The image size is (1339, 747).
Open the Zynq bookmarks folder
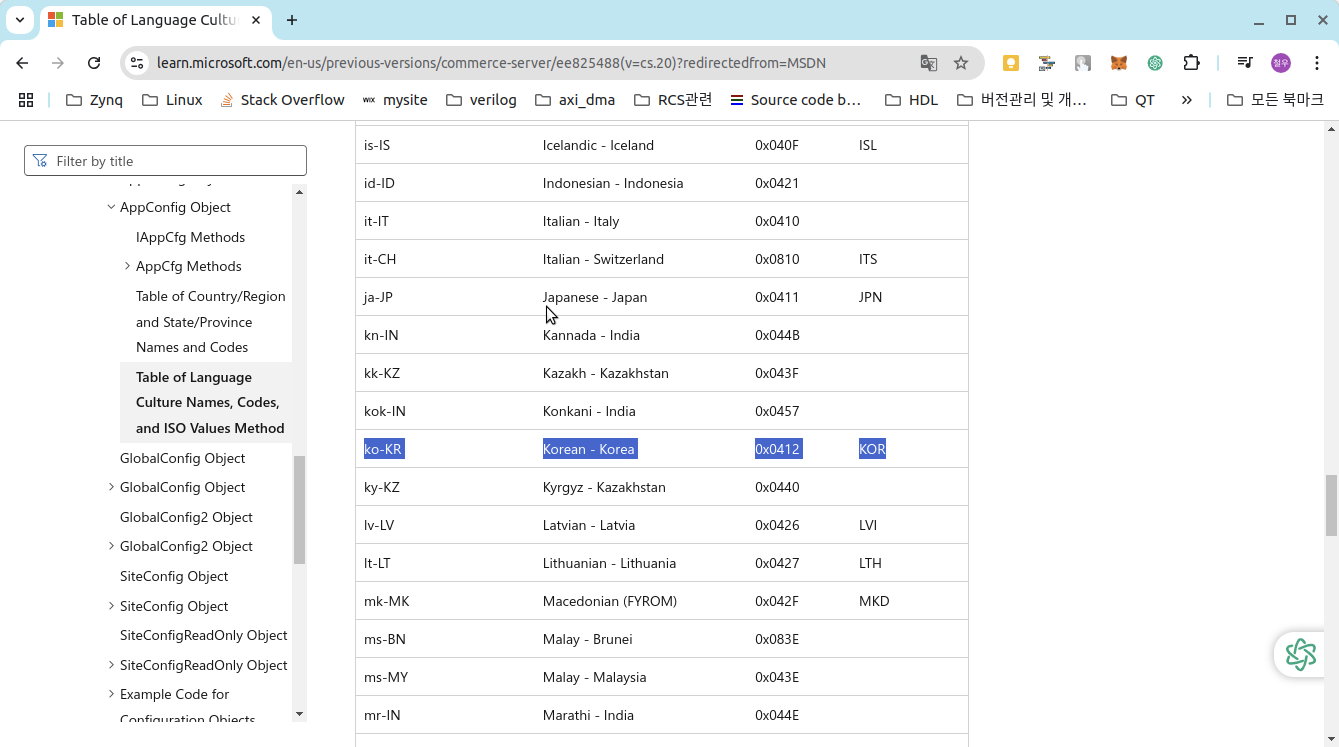[x=94, y=100]
